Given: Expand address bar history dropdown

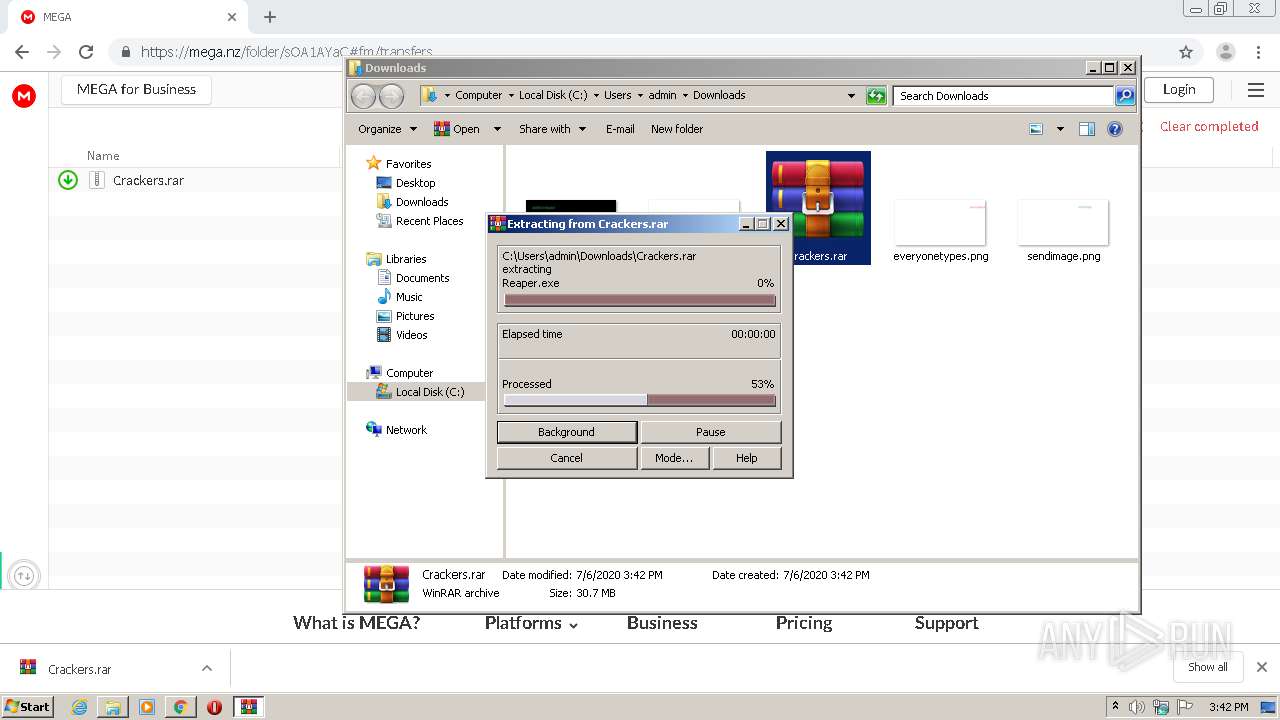Looking at the screenshot, I should (851, 96).
